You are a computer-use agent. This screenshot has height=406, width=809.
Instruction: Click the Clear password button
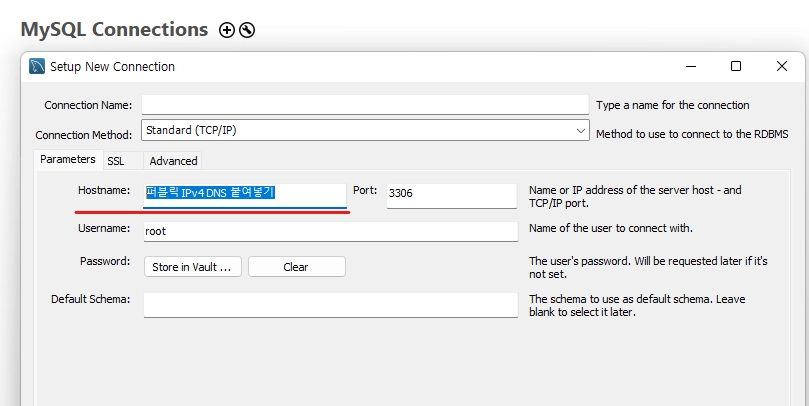pos(297,267)
